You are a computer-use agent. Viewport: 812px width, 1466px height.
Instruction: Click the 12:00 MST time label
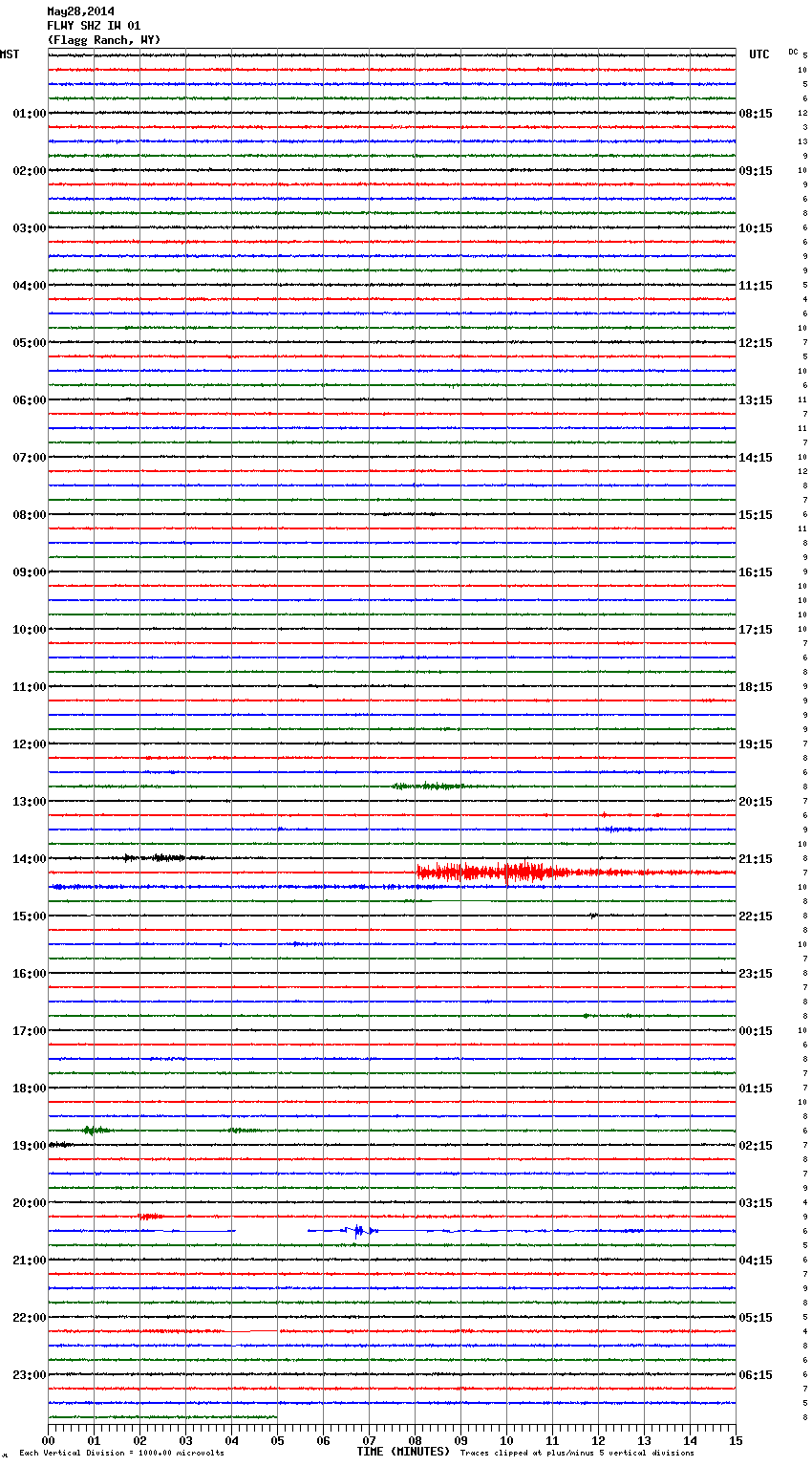[x=30, y=744]
